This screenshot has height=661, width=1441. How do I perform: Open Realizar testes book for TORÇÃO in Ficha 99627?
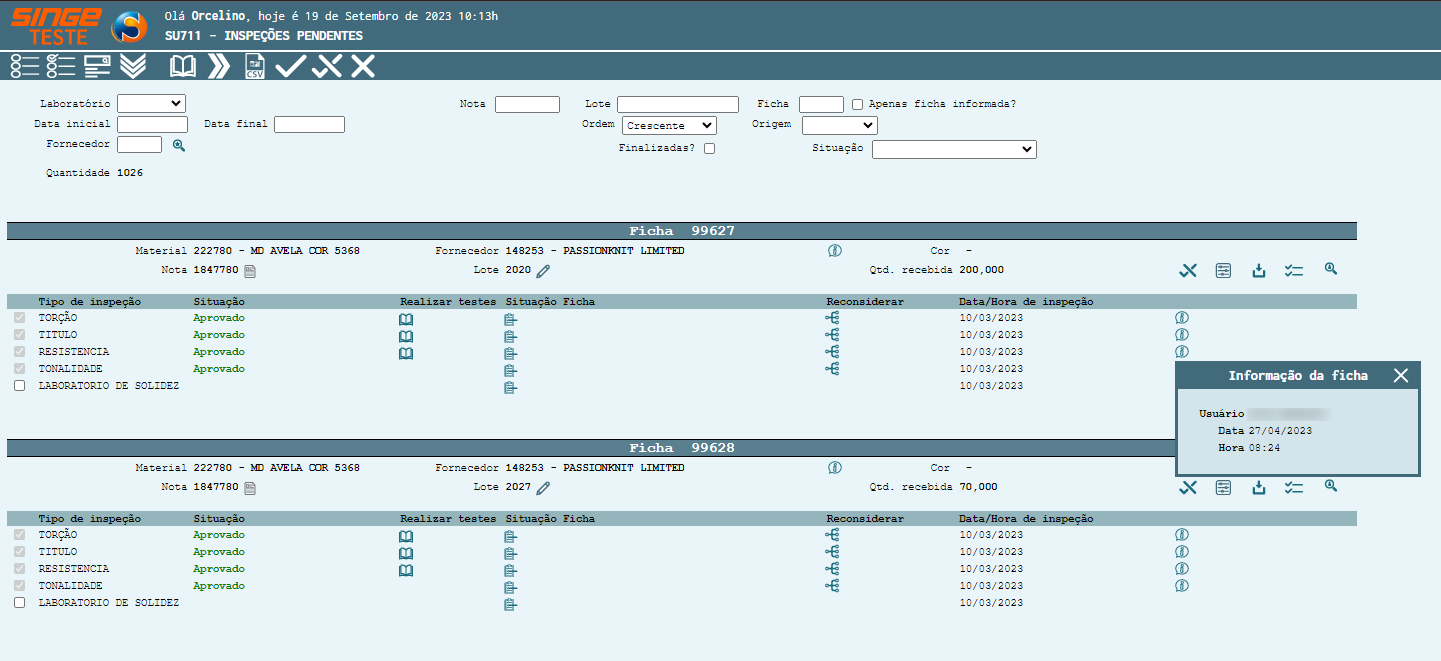406,319
